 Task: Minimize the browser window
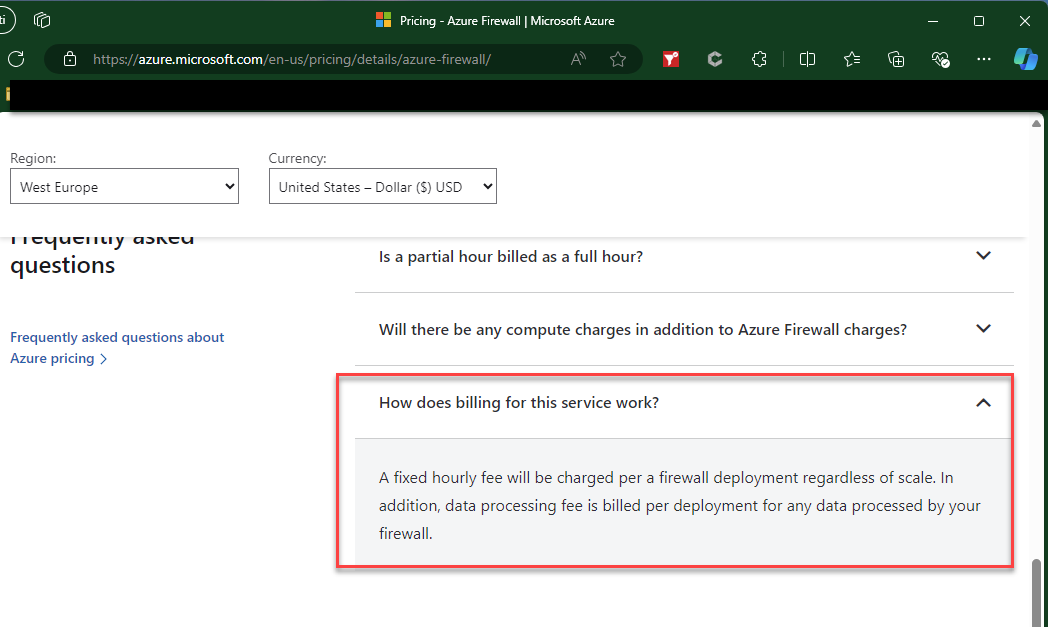(933, 21)
